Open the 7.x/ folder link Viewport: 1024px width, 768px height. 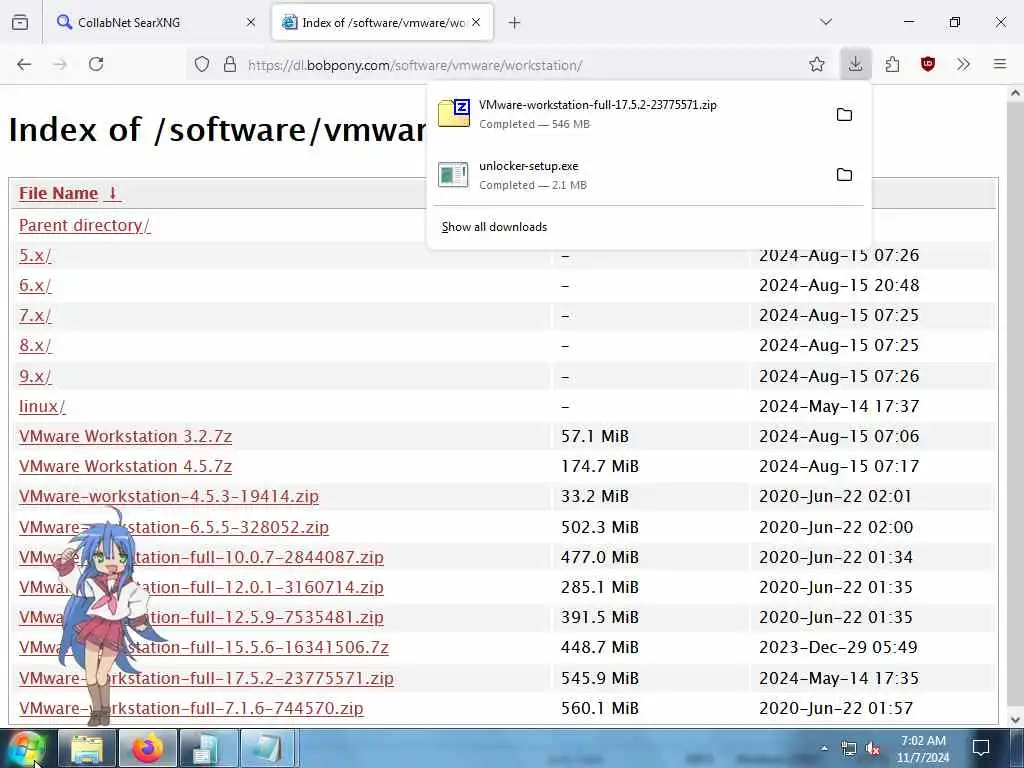click(35, 315)
